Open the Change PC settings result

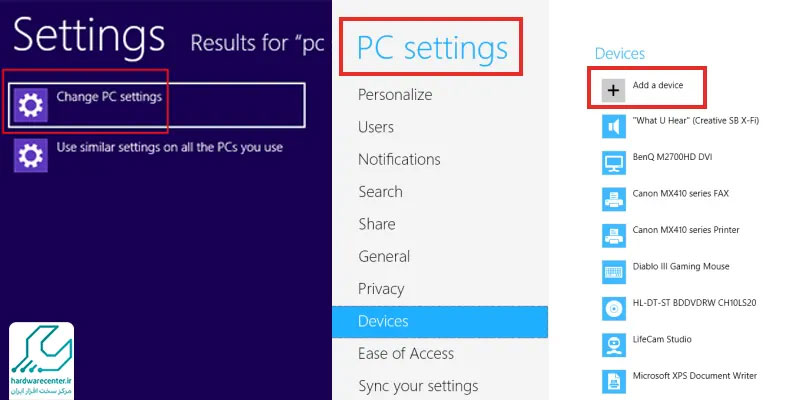pos(158,105)
